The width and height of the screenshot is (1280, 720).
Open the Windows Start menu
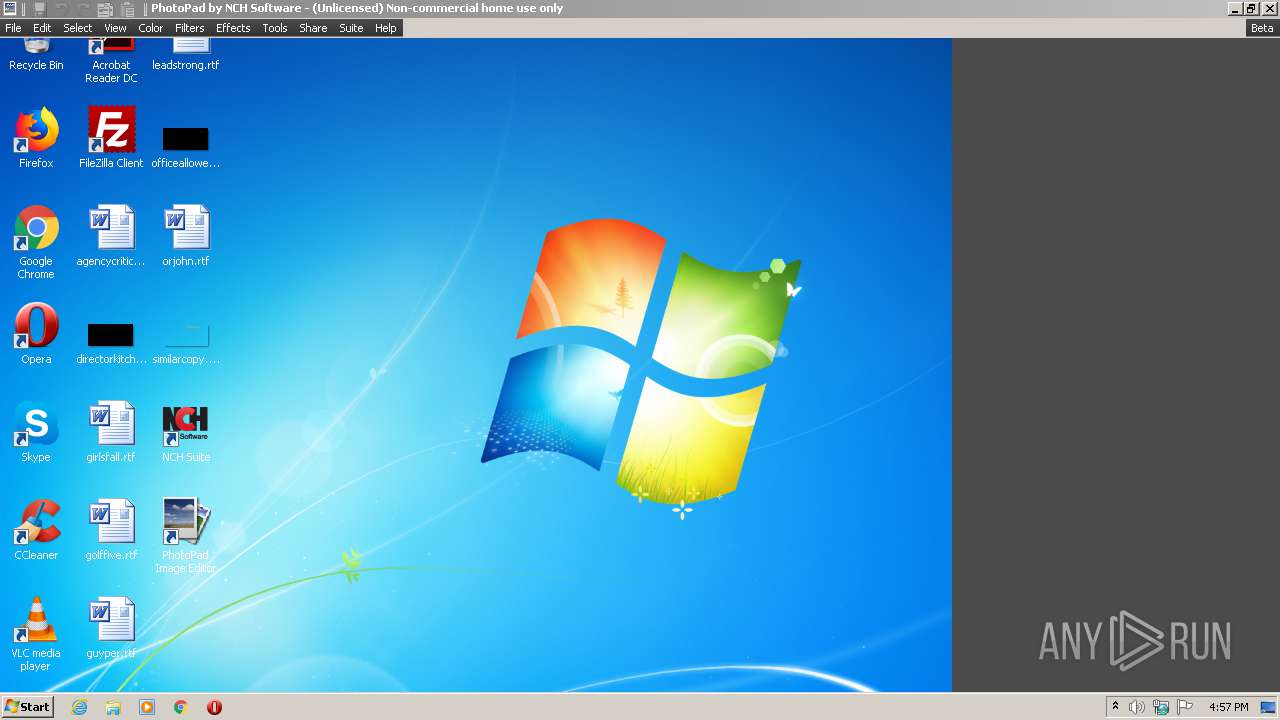click(27, 706)
